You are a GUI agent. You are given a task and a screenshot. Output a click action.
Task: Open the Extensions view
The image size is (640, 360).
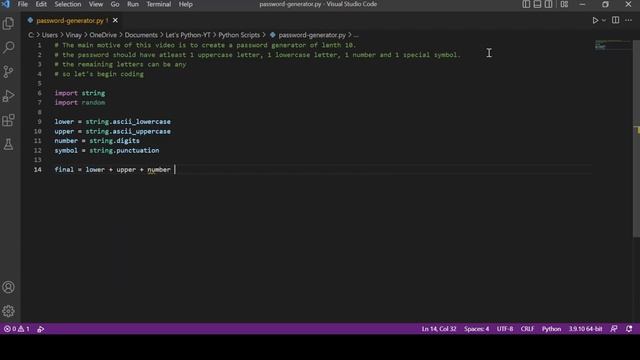click(9, 120)
